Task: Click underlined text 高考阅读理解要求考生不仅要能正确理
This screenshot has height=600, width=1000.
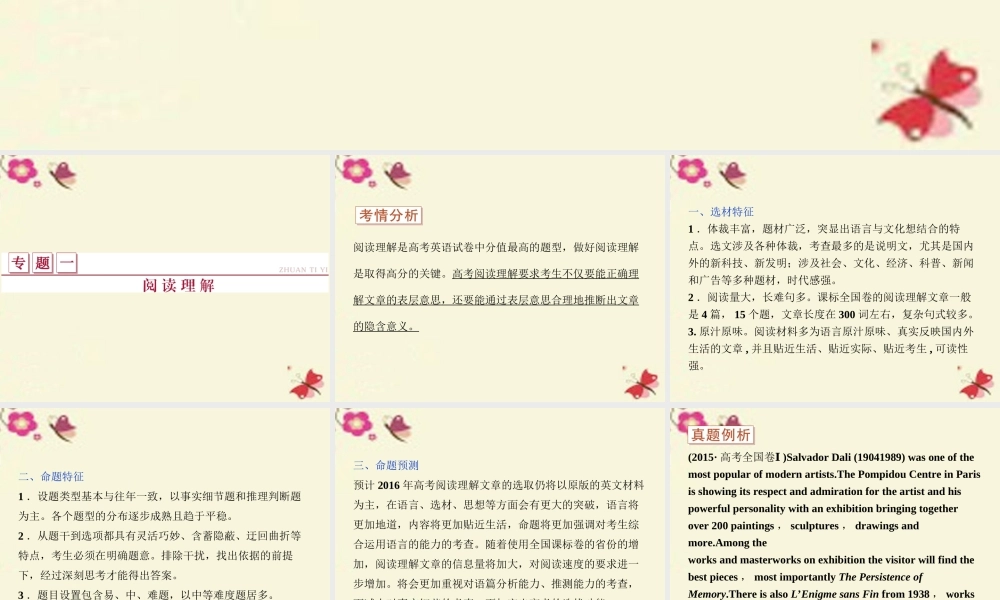Action: pyautogui.click(x=545, y=274)
